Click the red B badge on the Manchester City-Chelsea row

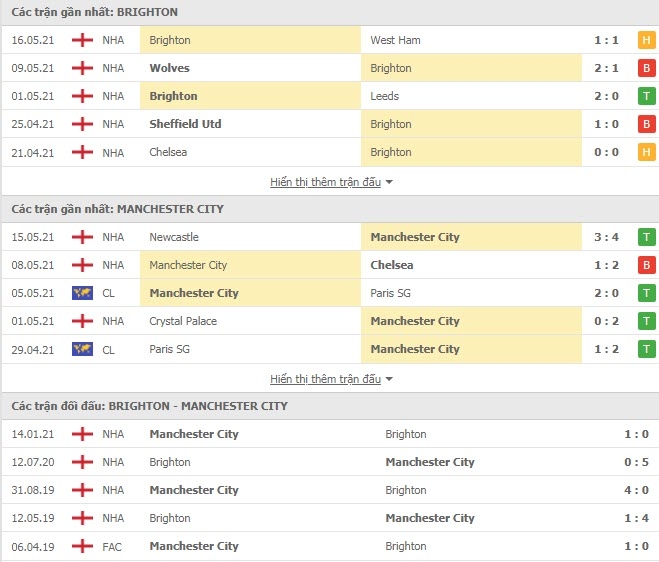tap(646, 265)
